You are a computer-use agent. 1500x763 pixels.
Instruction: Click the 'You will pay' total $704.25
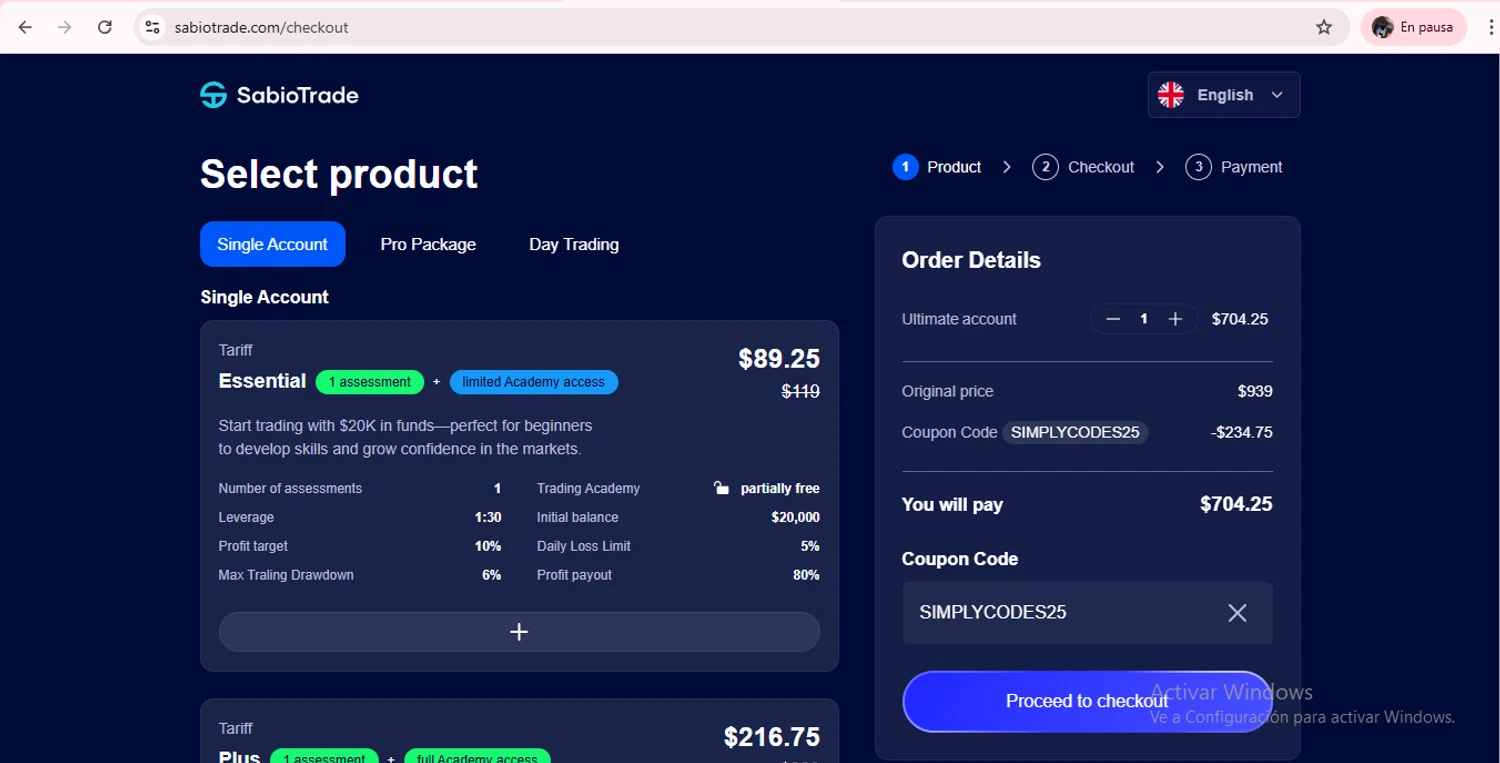(x=1236, y=505)
